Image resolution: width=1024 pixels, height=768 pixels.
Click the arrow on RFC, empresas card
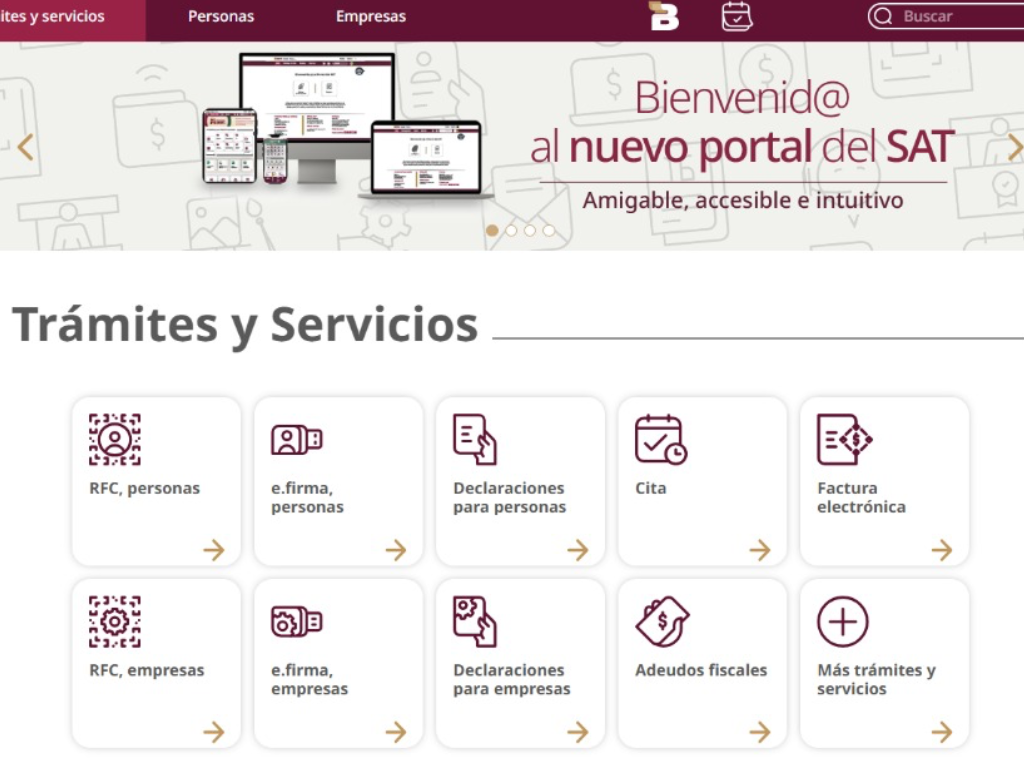(214, 732)
